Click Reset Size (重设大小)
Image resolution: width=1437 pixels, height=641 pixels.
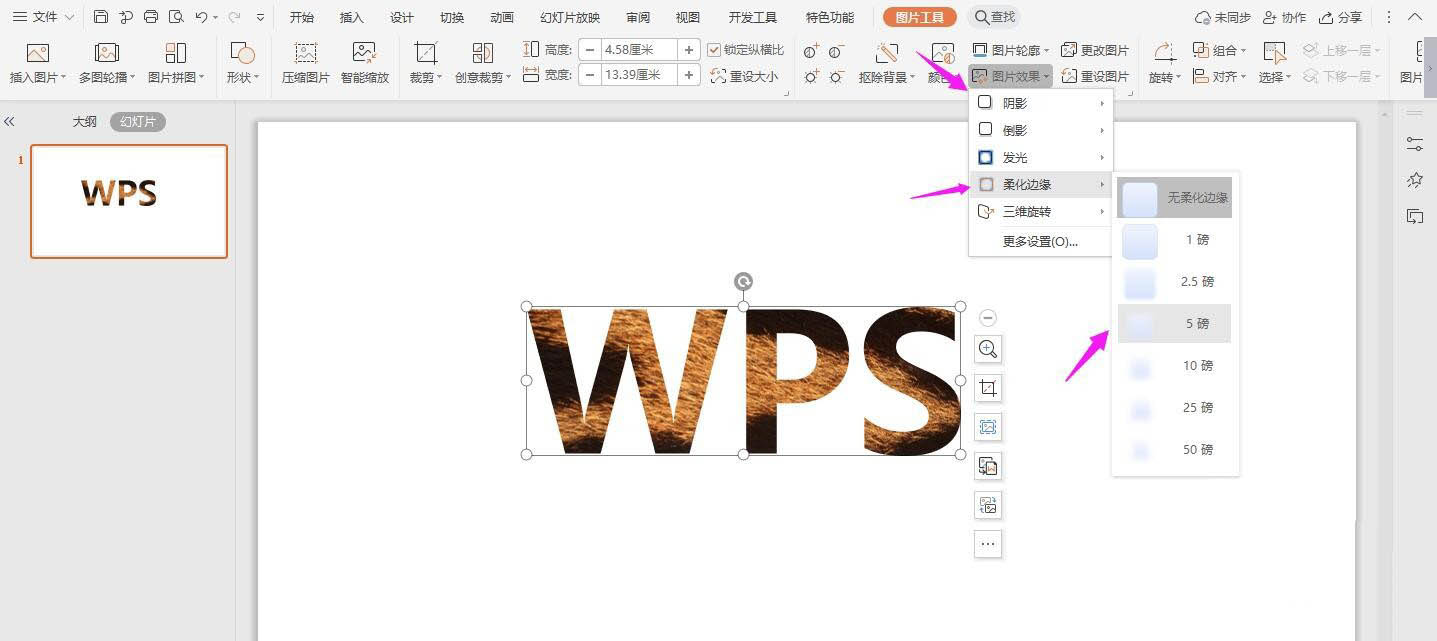point(743,76)
